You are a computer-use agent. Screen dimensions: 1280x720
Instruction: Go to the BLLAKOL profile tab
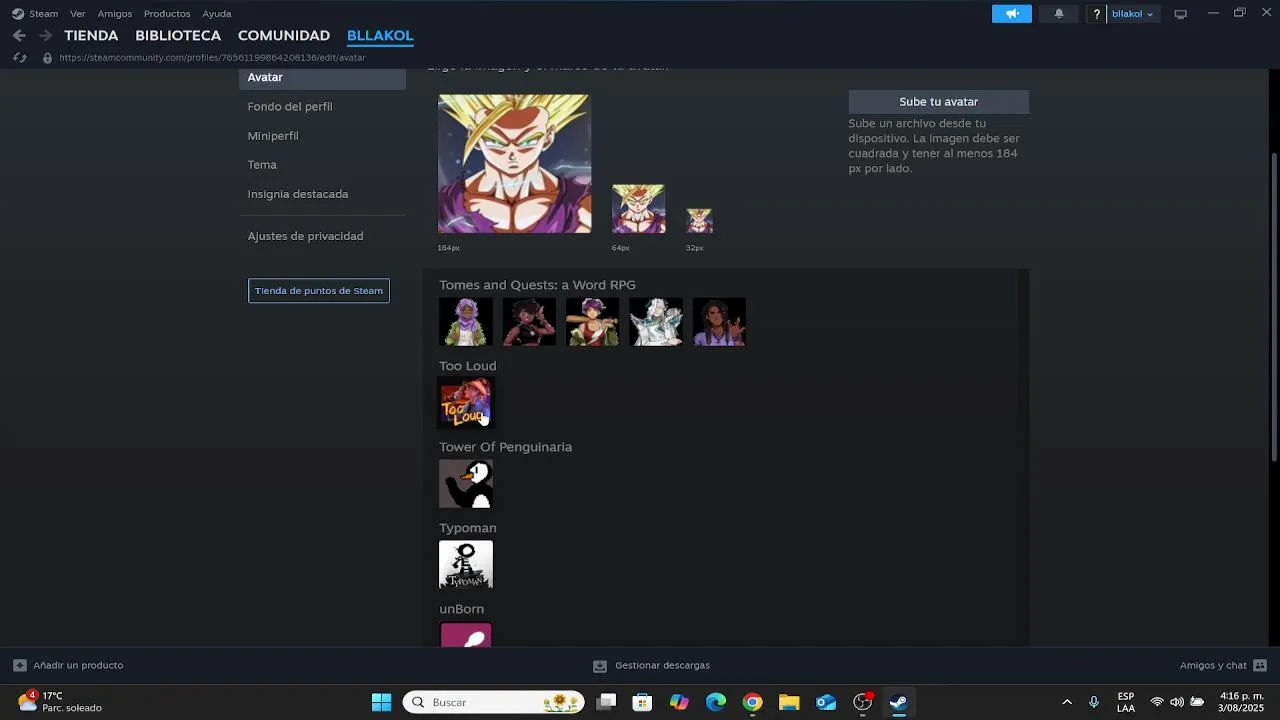coord(380,35)
